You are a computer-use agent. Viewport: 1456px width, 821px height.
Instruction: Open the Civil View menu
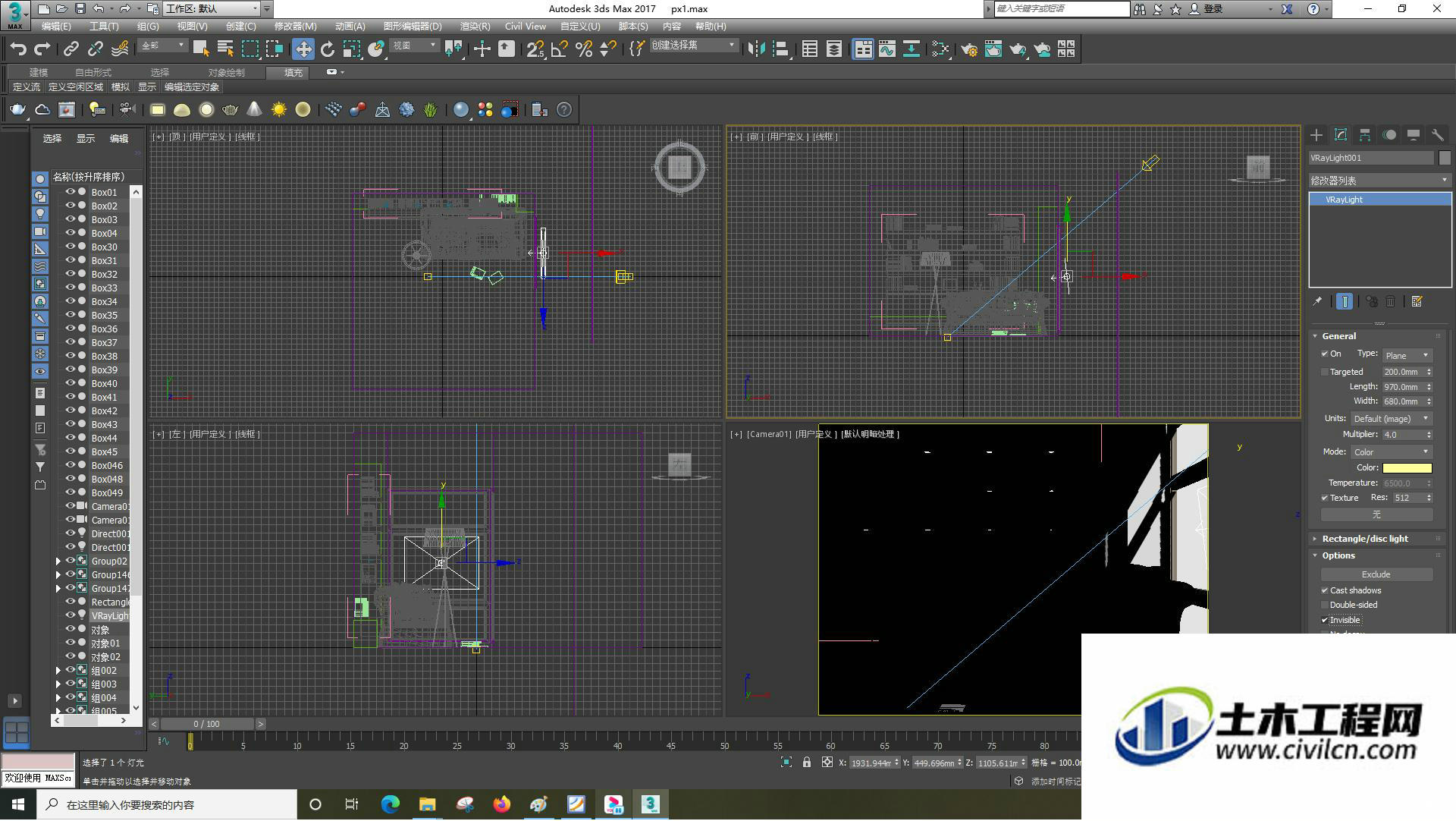[x=525, y=27]
